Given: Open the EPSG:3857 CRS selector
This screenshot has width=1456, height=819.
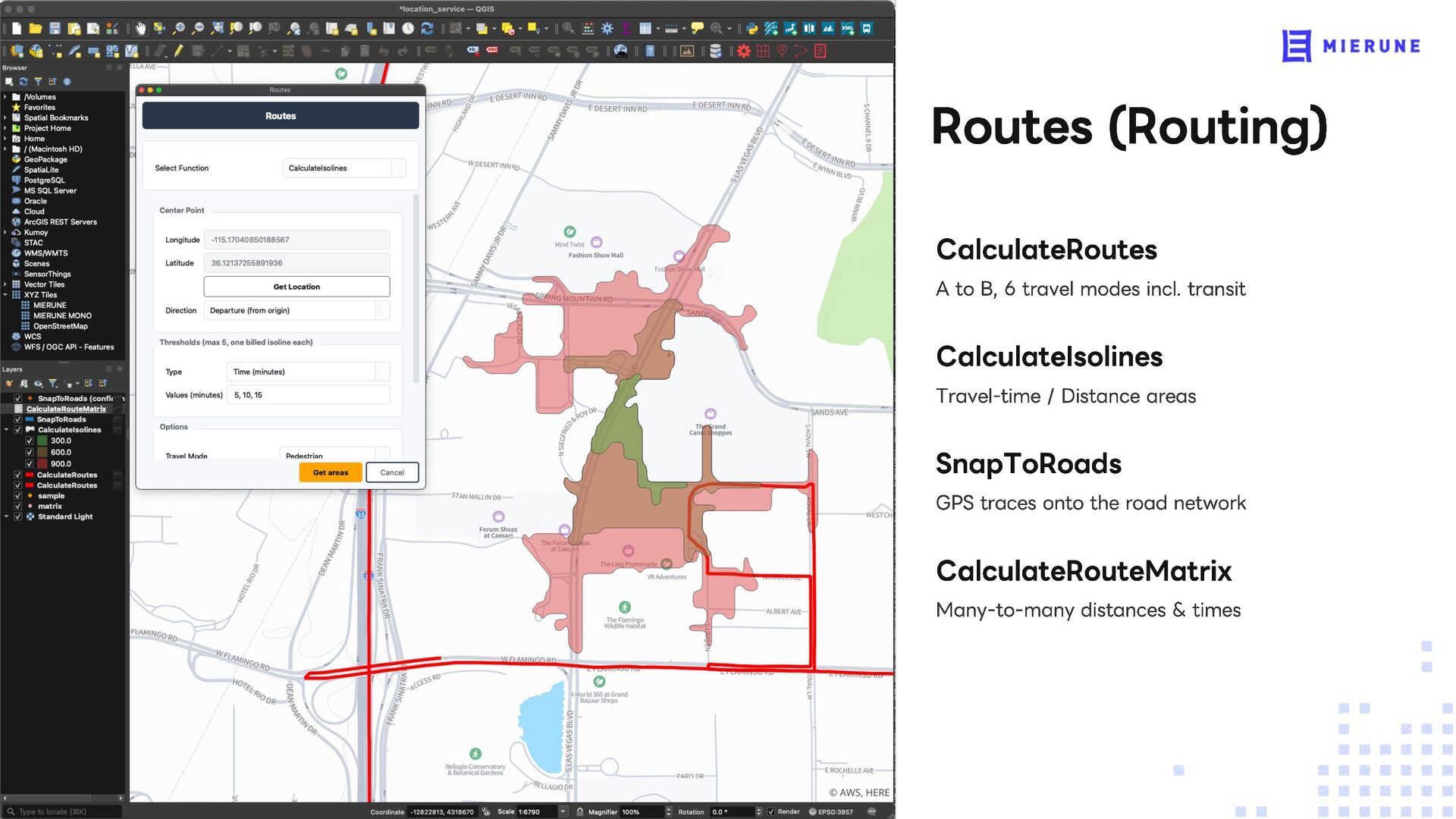Looking at the screenshot, I should click(831, 811).
